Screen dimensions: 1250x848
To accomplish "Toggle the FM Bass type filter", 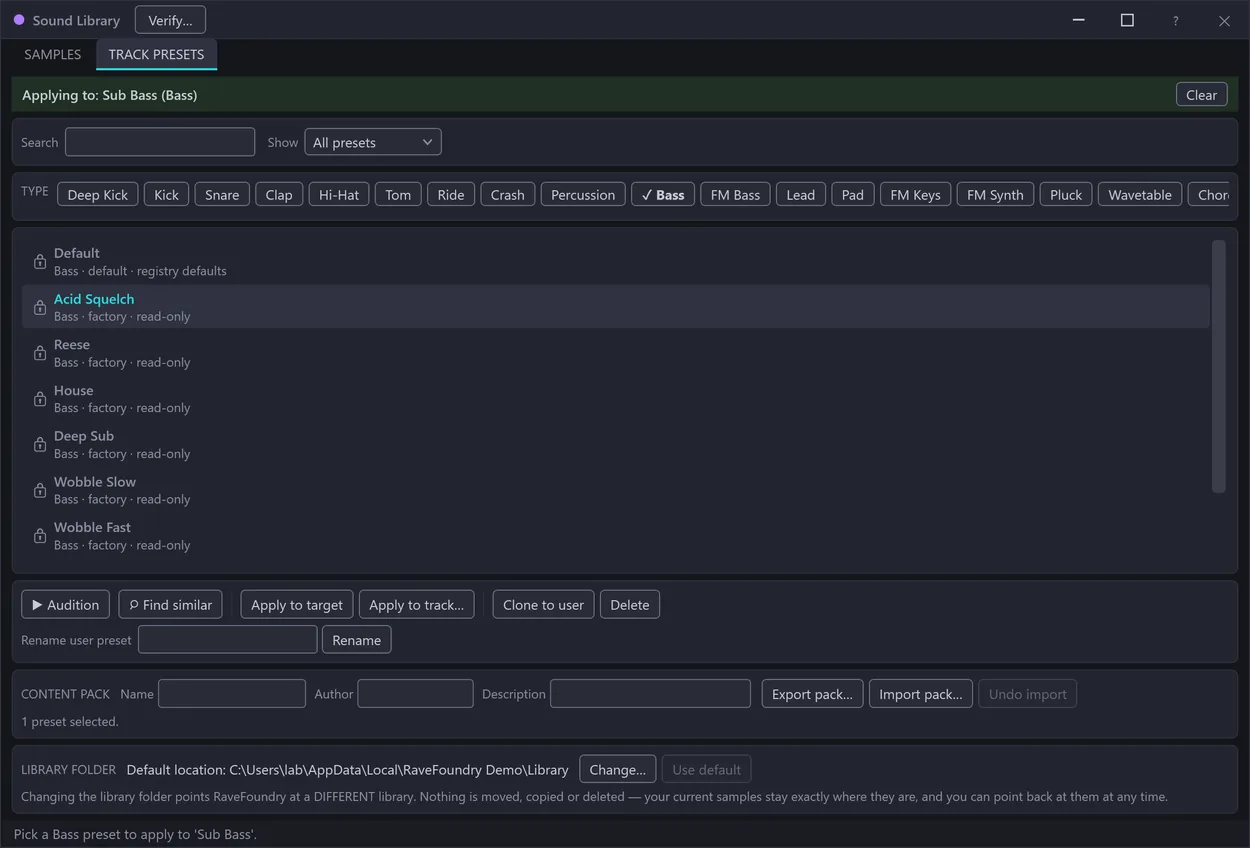I will click(735, 194).
